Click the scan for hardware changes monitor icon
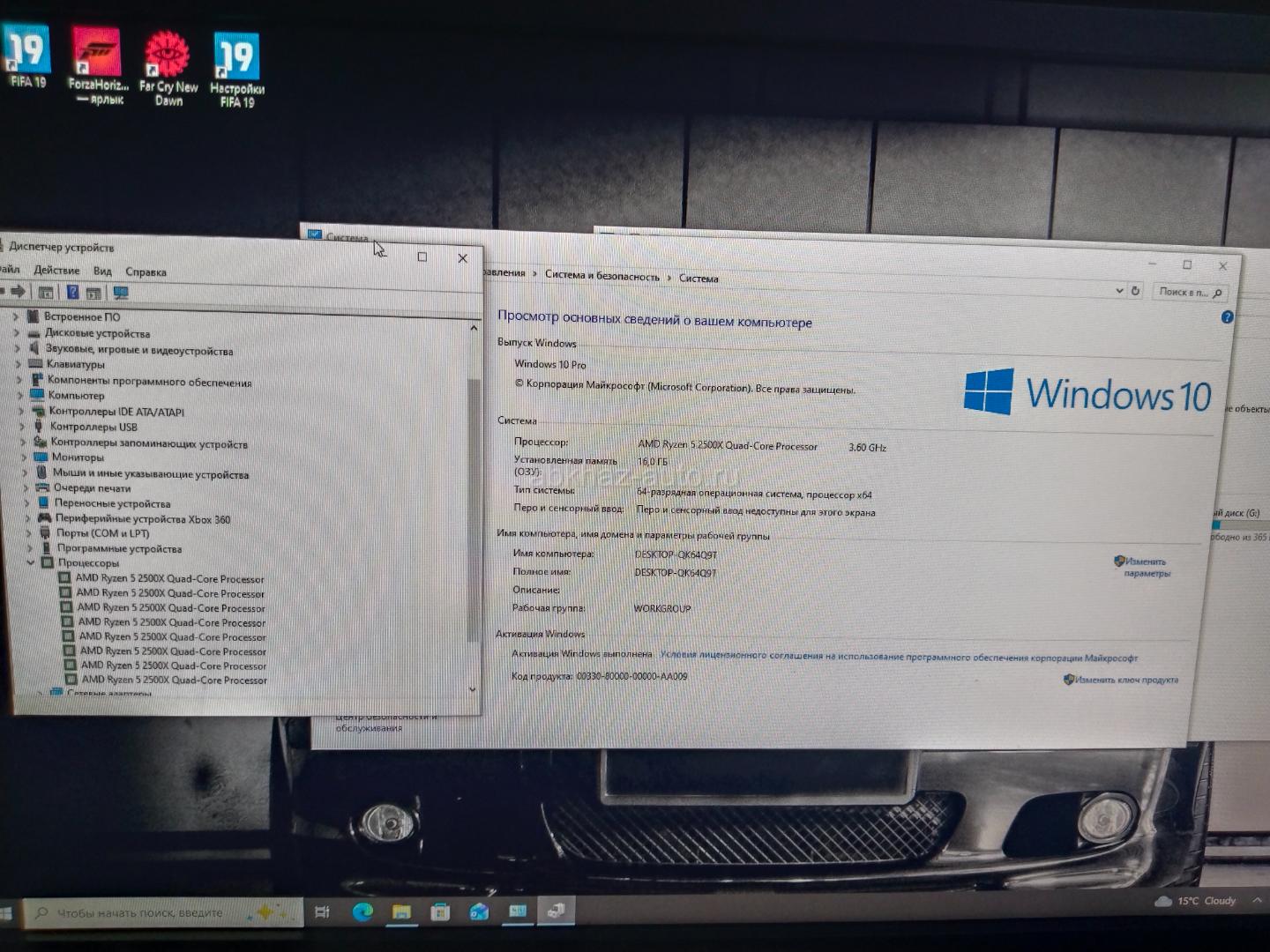Image resolution: width=1270 pixels, height=952 pixels. click(121, 293)
